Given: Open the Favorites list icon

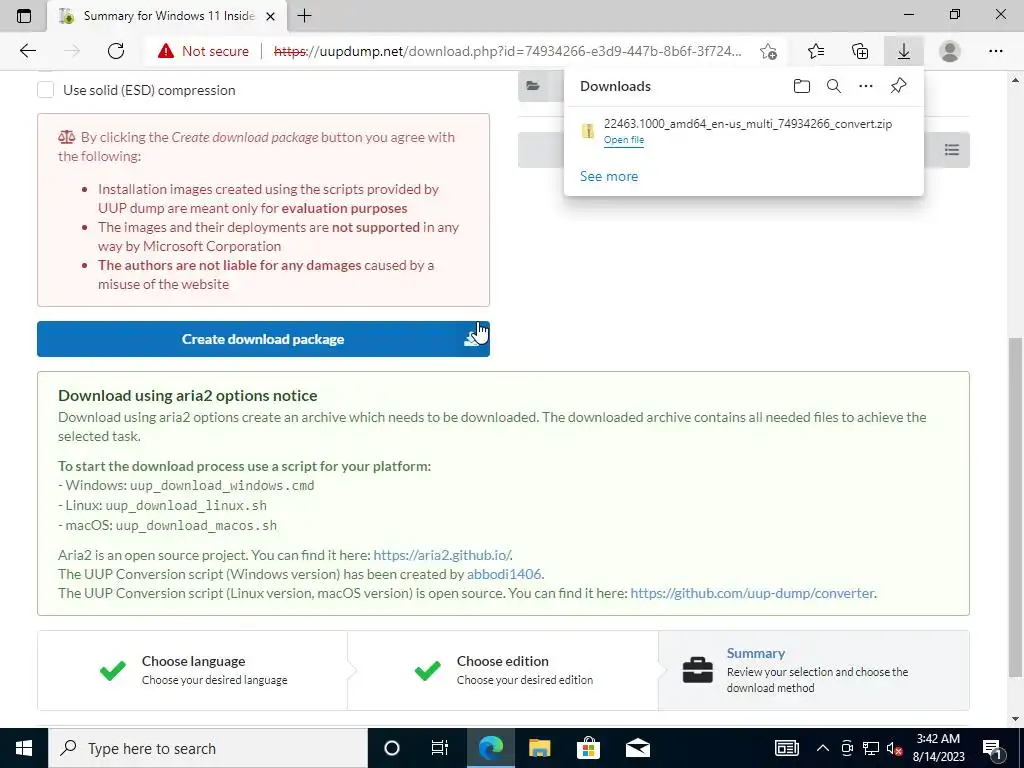Looking at the screenshot, I should coord(816,51).
